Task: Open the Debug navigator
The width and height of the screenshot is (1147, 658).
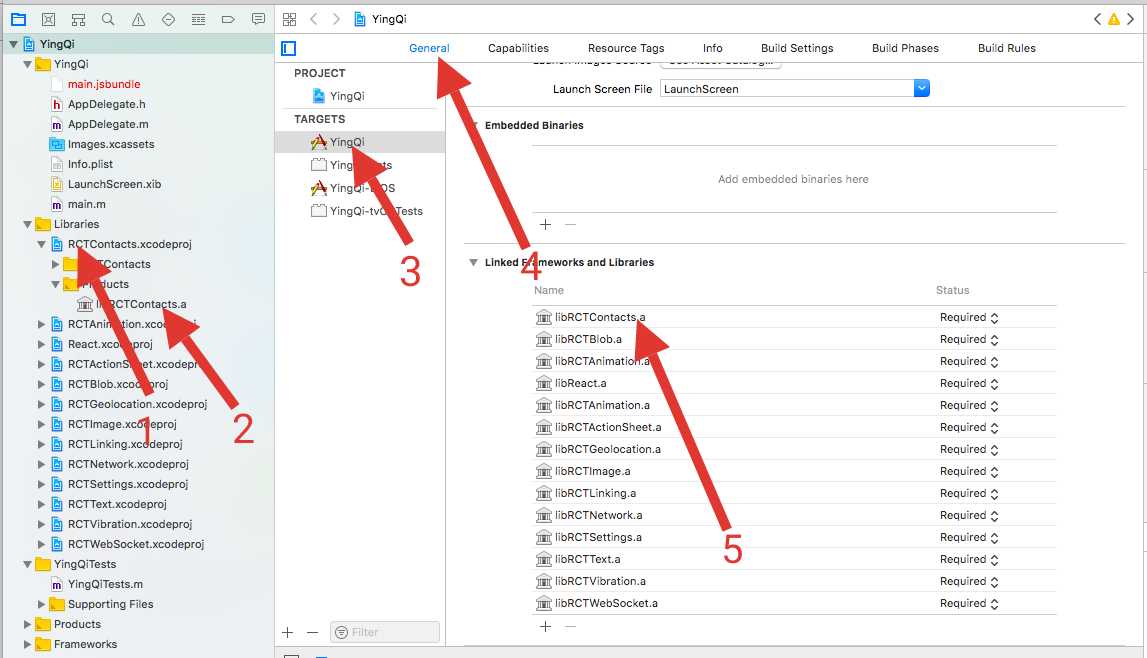Action: [x=198, y=20]
